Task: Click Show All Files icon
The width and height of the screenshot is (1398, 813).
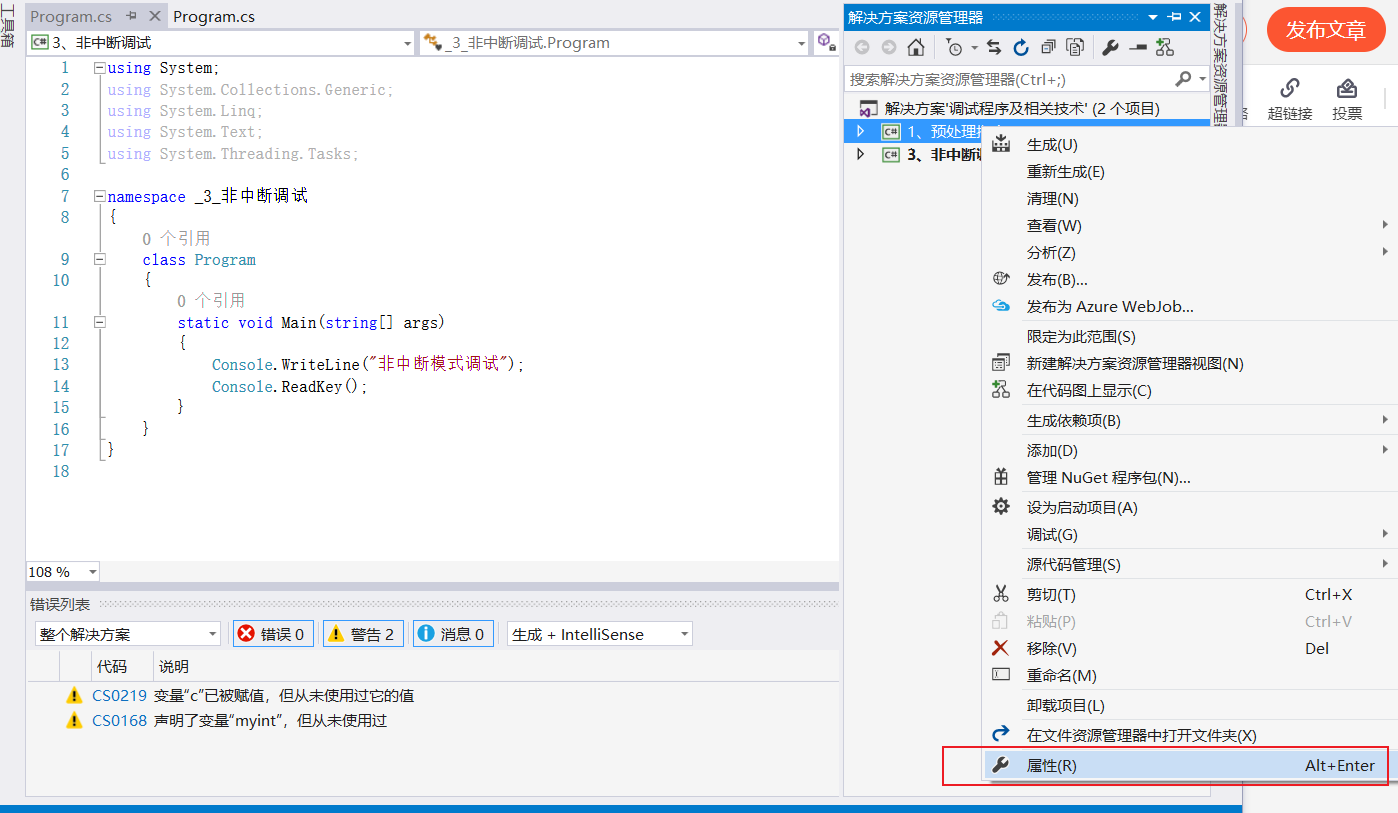Action: point(1075,47)
